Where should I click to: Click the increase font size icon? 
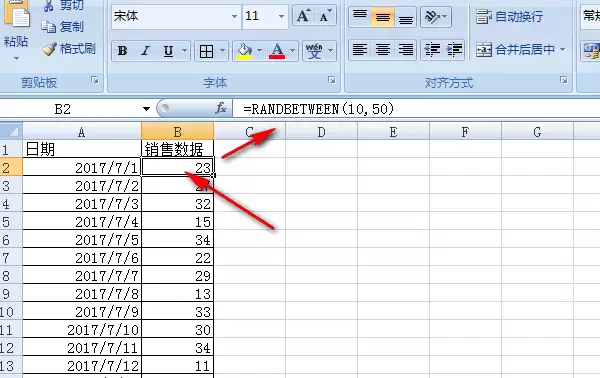(303, 16)
